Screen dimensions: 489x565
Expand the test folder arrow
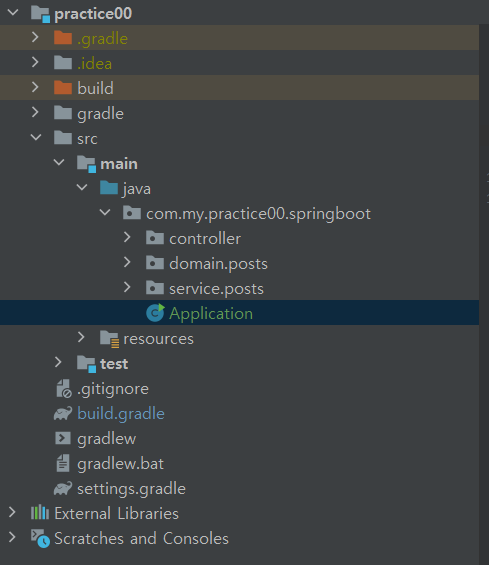coord(58,362)
